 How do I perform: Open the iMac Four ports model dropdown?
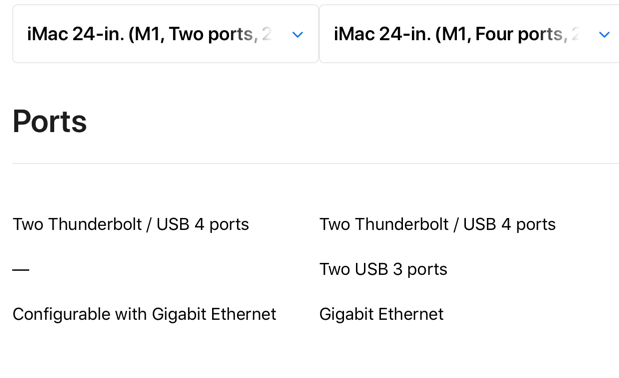pos(469,34)
